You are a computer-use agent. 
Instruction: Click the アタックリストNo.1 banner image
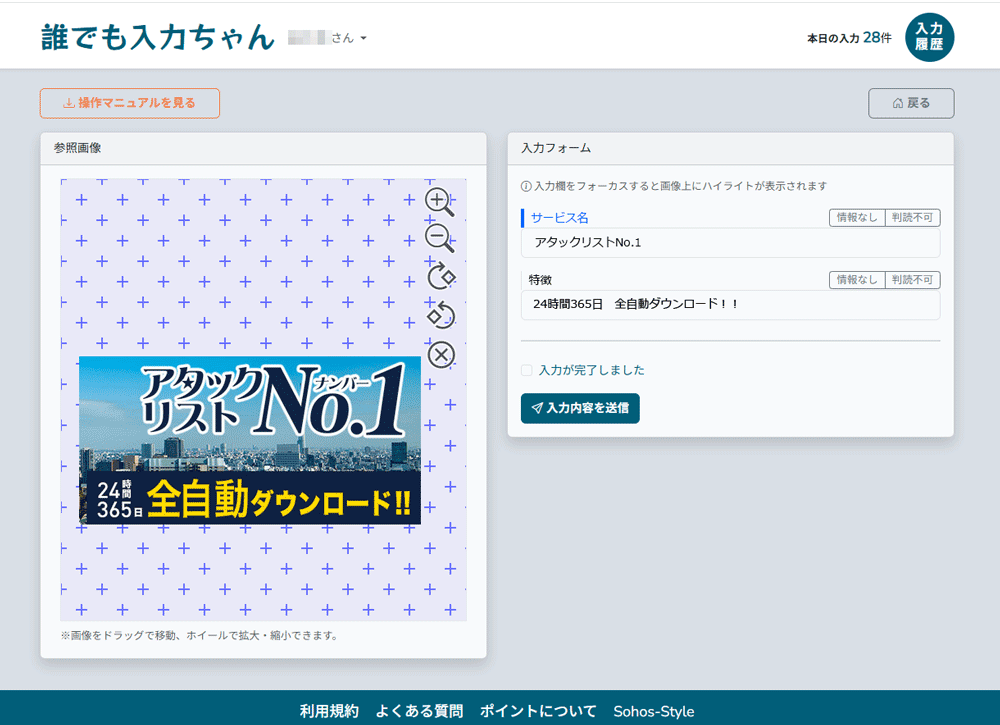click(250, 440)
